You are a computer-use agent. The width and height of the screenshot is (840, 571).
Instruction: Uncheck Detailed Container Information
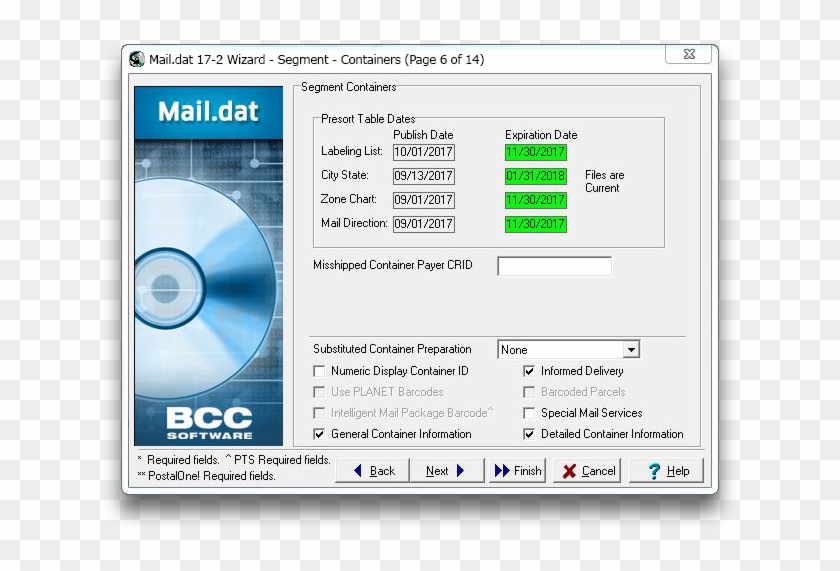[x=529, y=434]
